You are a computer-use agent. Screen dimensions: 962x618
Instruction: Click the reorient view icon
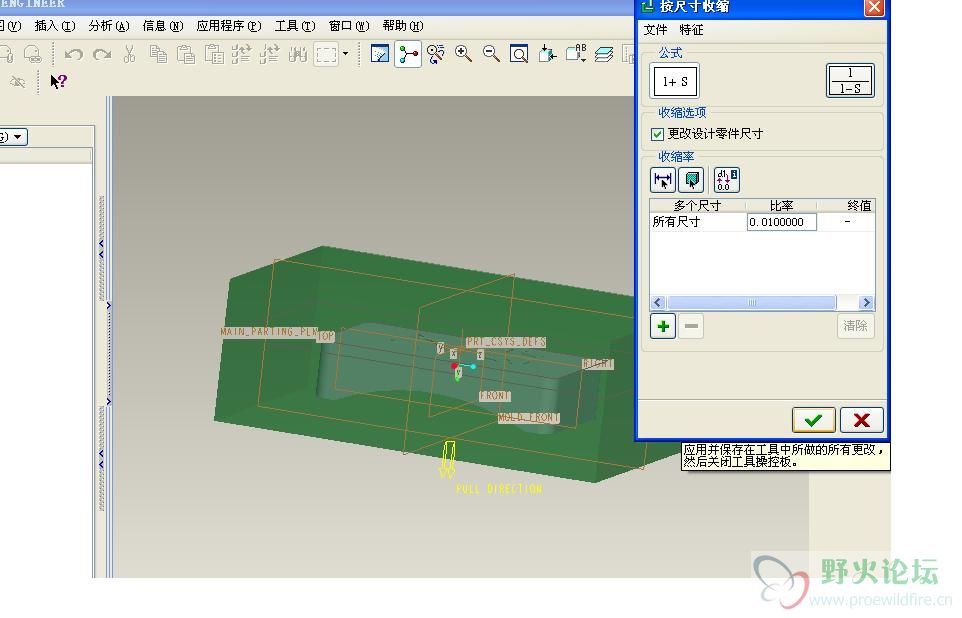click(x=547, y=54)
